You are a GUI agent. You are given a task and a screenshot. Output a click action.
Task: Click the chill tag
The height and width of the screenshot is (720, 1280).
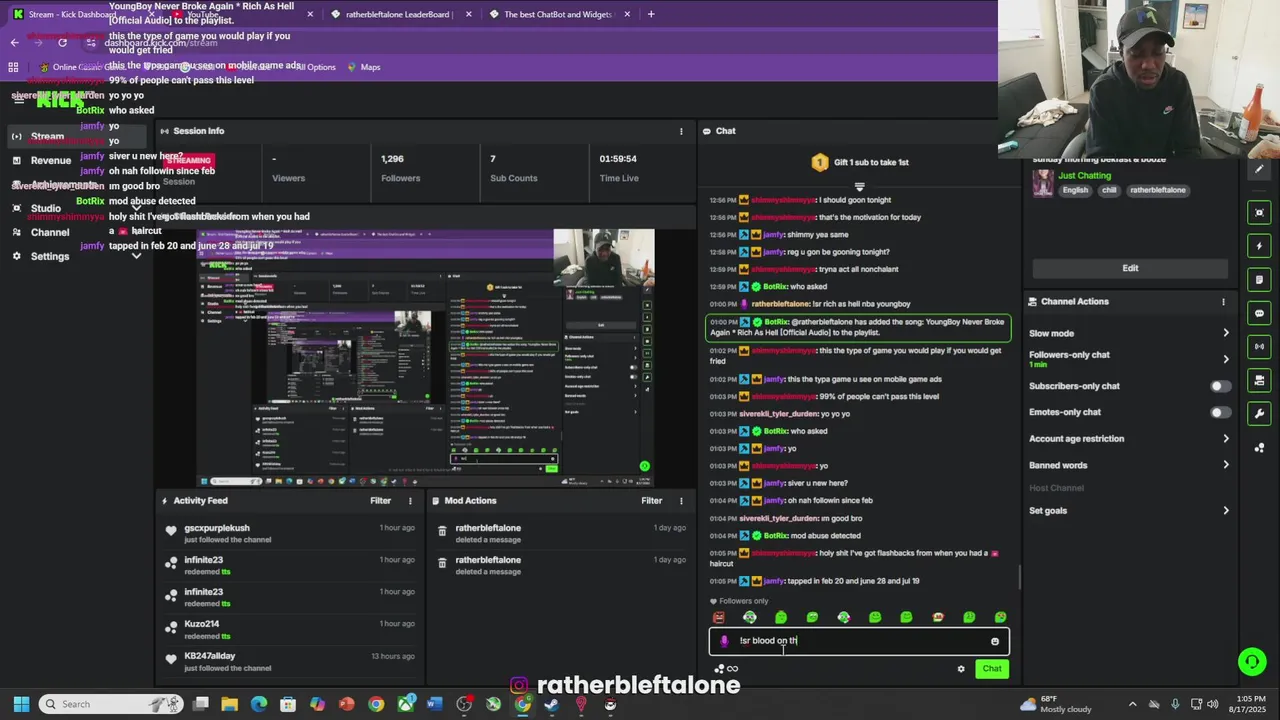1109,190
